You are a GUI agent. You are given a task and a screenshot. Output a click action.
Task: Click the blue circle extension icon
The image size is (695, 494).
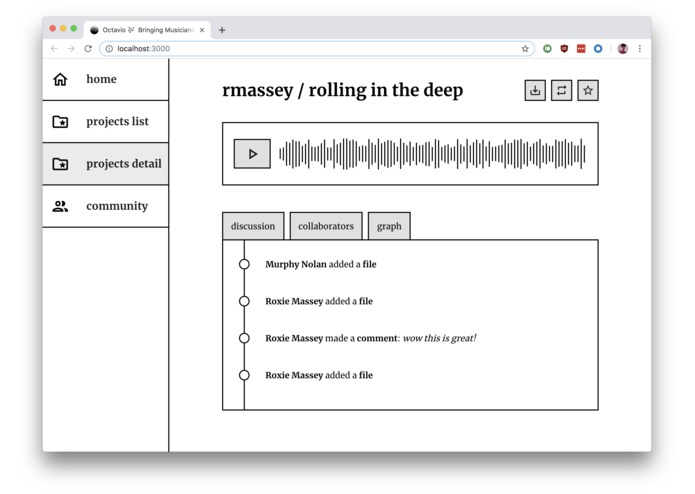[598, 49]
